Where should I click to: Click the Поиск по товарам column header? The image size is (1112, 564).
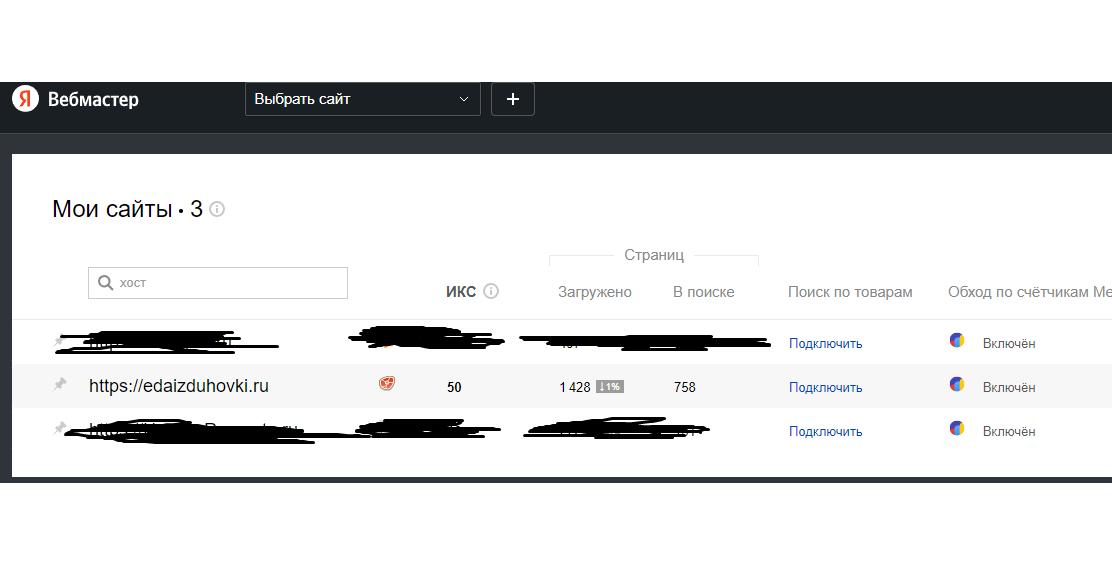[x=850, y=292]
